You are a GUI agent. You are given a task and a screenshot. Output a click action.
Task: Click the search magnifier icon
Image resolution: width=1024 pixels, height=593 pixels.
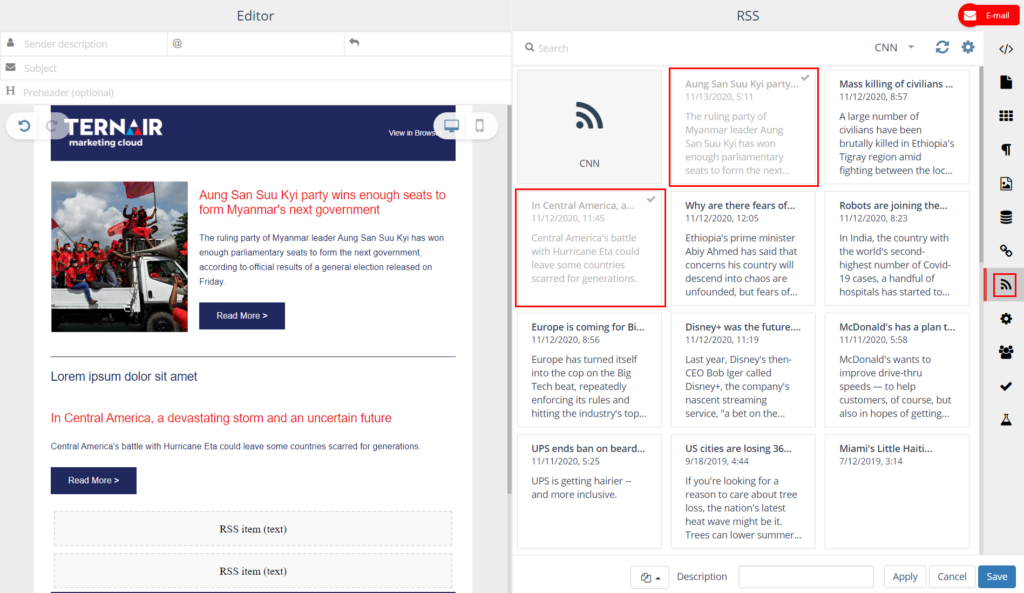coord(530,47)
